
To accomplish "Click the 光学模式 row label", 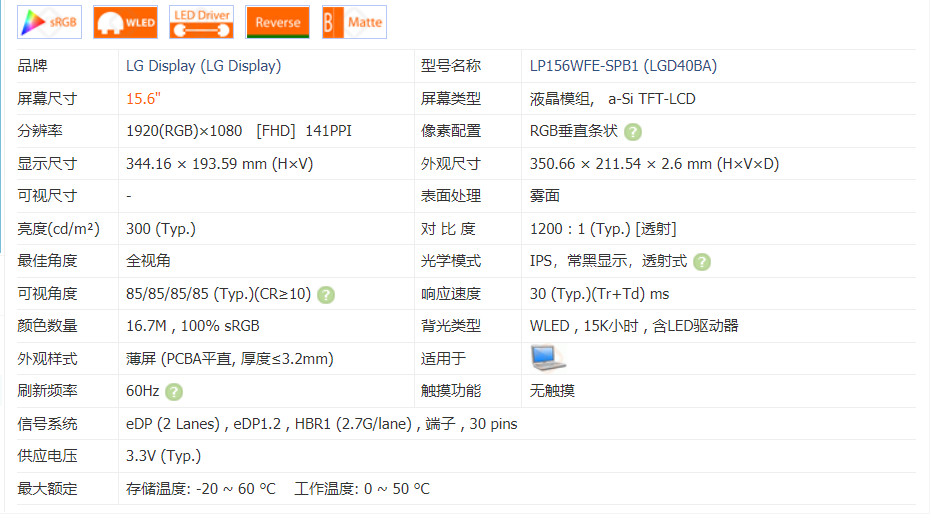I will (451, 261).
